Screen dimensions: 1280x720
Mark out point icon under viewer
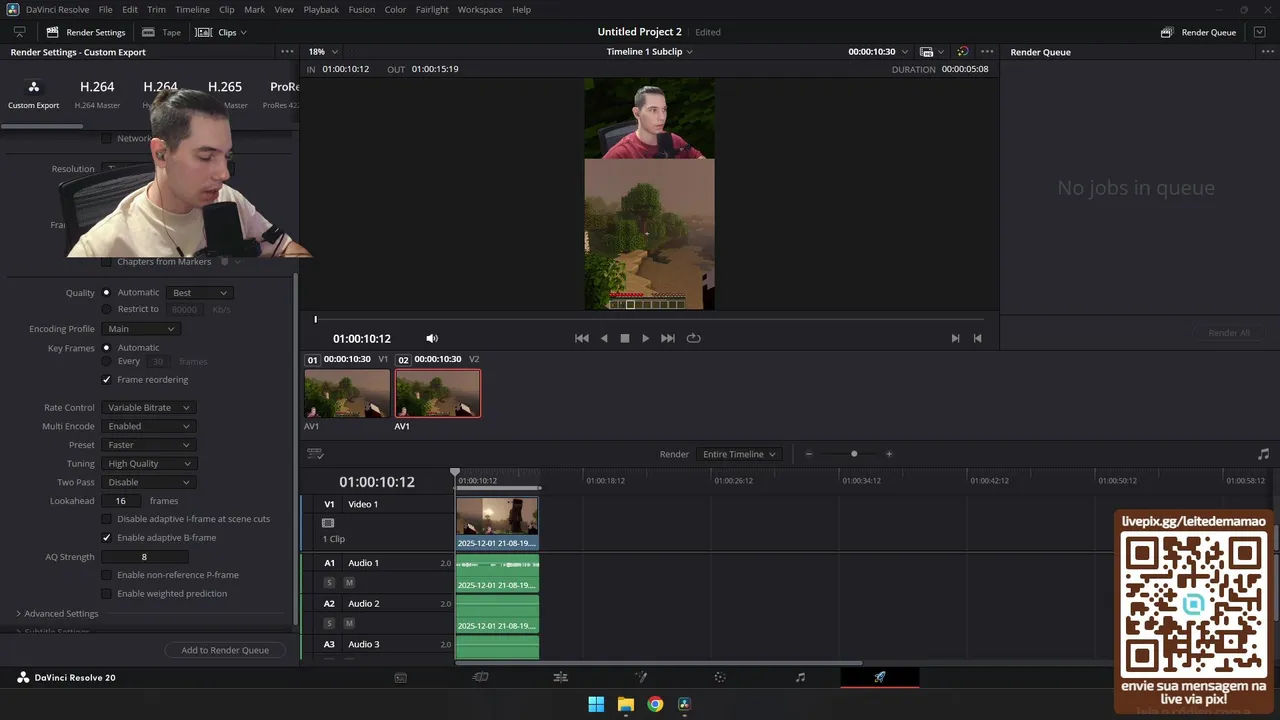point(977,338)
